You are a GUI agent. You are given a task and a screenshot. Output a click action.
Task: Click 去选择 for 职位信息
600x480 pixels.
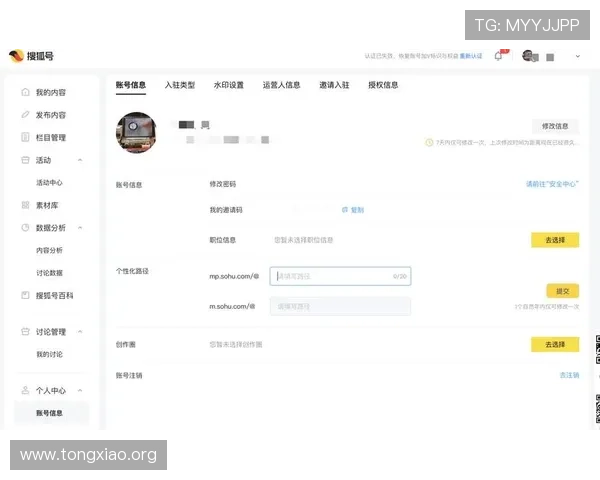[x=555, y=240]
